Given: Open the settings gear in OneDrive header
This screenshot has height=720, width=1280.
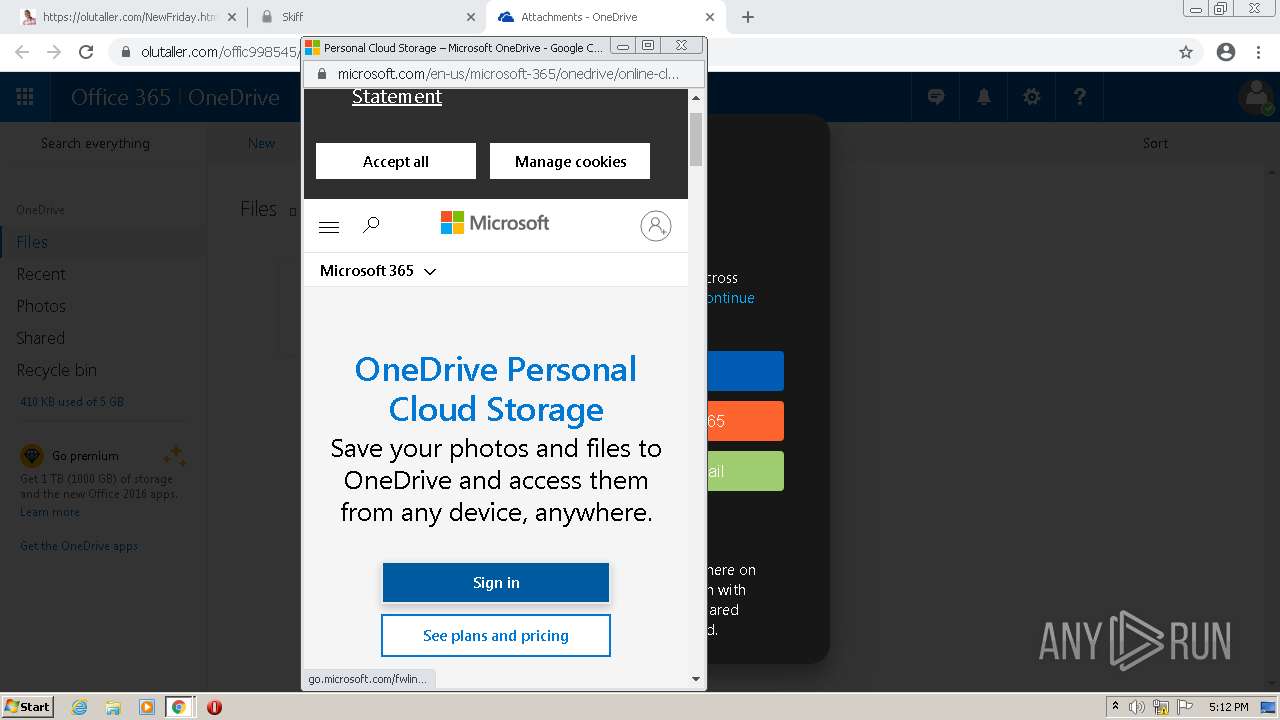Looking at the screenshot, I should (x=1032, y=97).
